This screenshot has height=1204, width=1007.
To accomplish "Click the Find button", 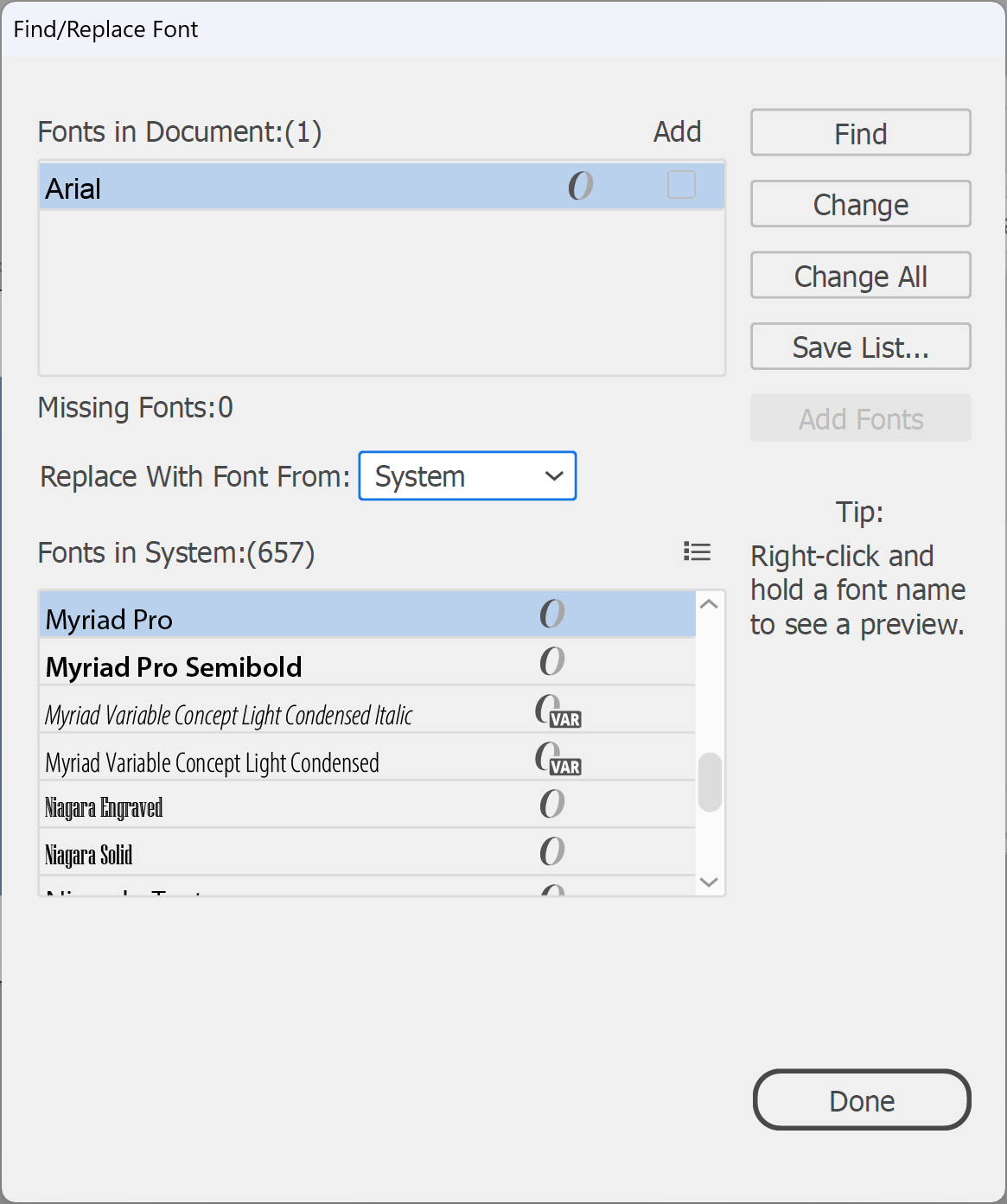I will (860, 133).
